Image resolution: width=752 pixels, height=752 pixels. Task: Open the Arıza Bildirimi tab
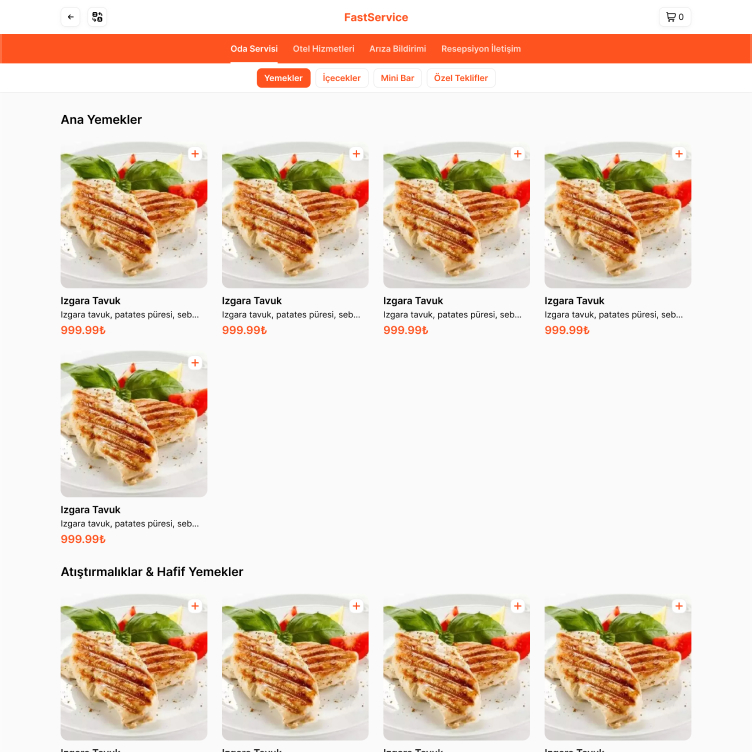pos(398,49)
